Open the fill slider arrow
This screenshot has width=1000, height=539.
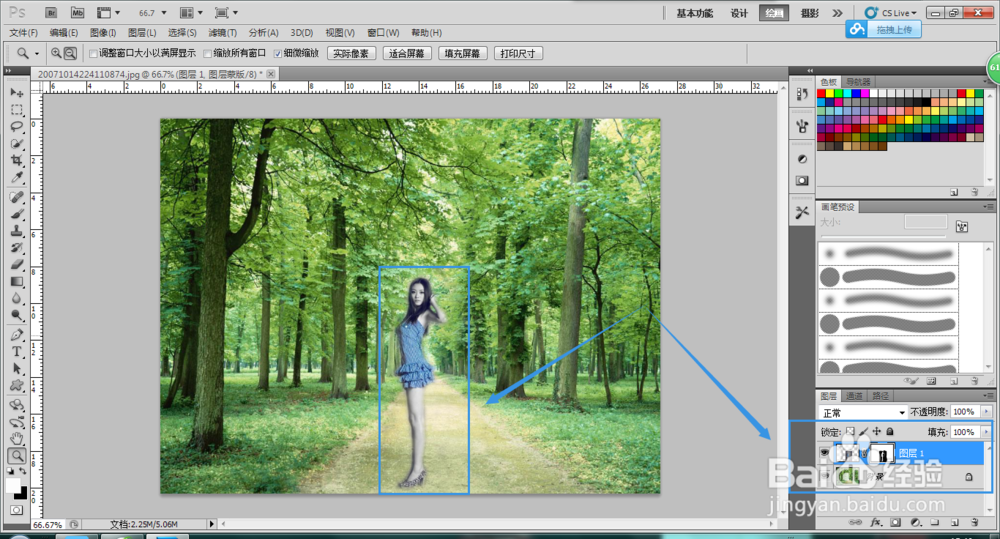click(x=986, y=432)
